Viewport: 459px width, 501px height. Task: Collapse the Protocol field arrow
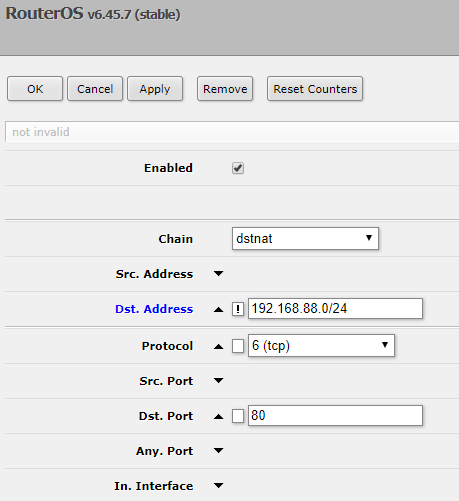click(218, 346)
